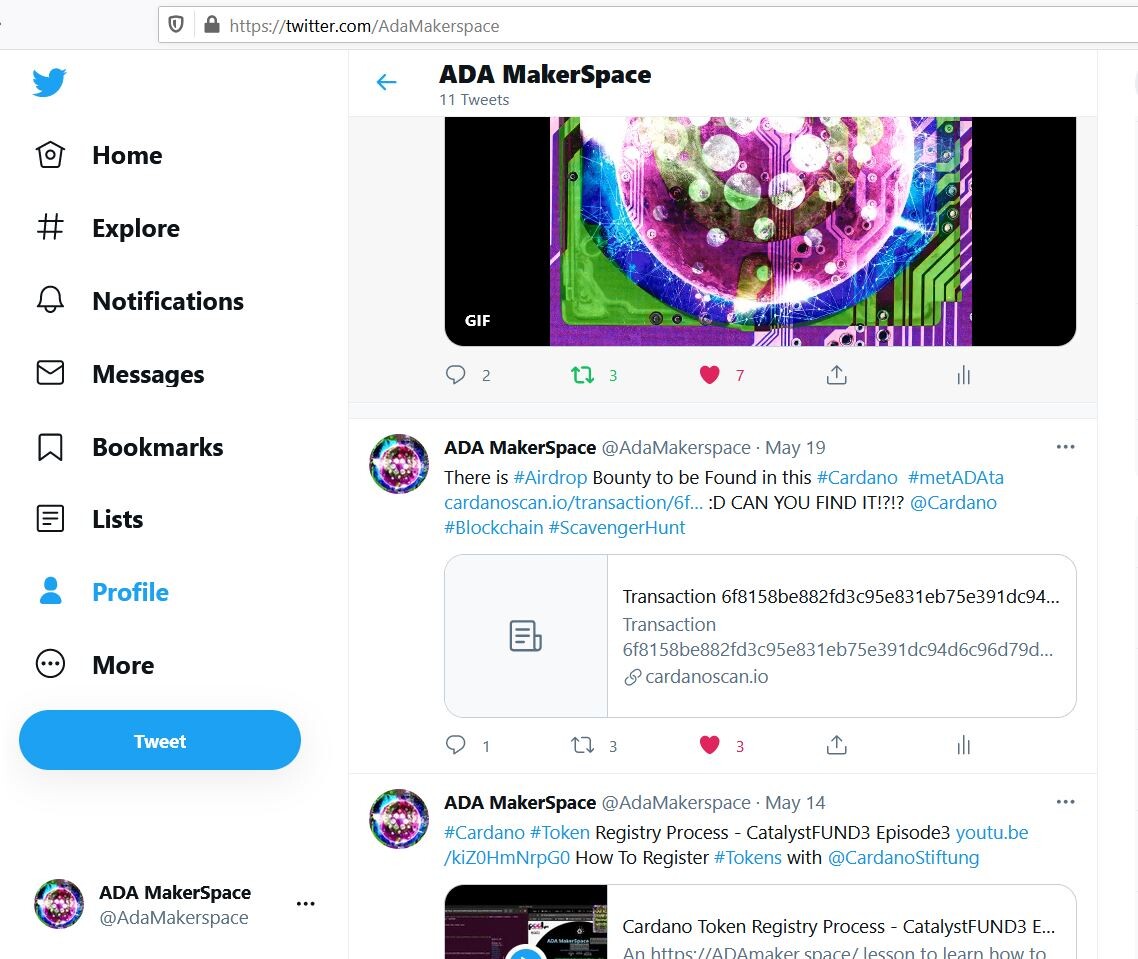Open the @CardanoStiftung mention

[903, 857]
